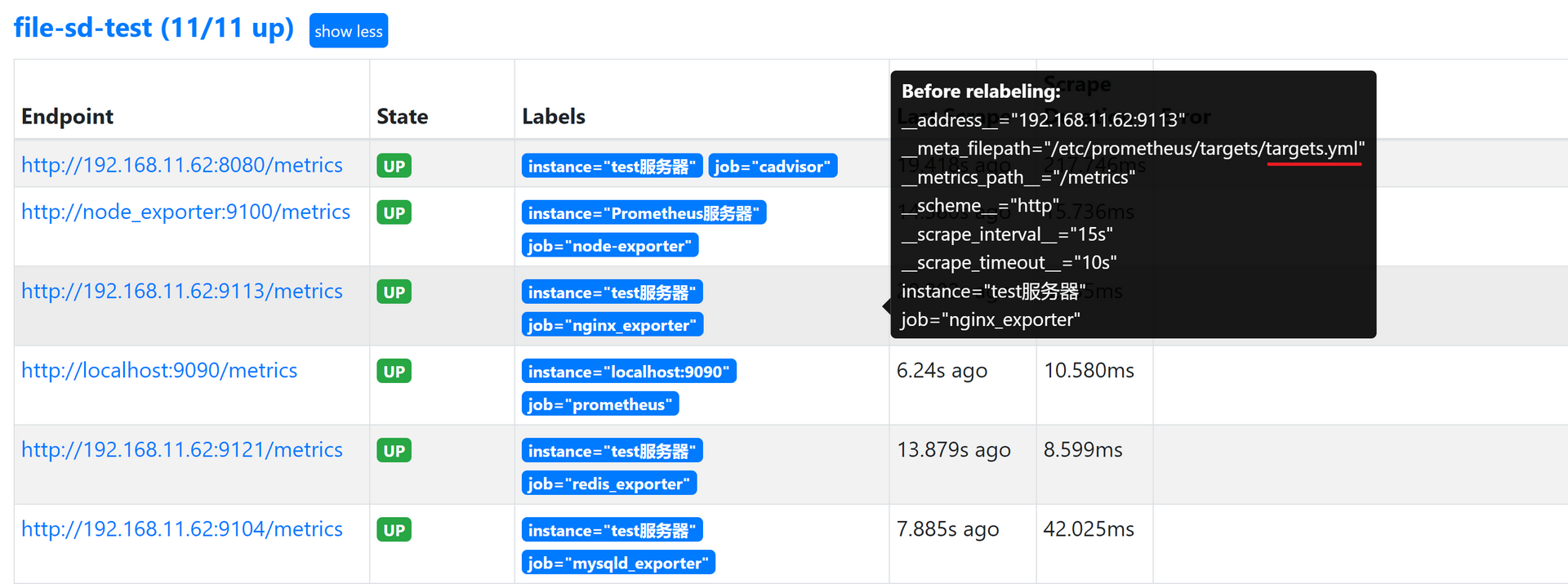Click '10.580ms' scrape duration cell

click(1089, 371)
